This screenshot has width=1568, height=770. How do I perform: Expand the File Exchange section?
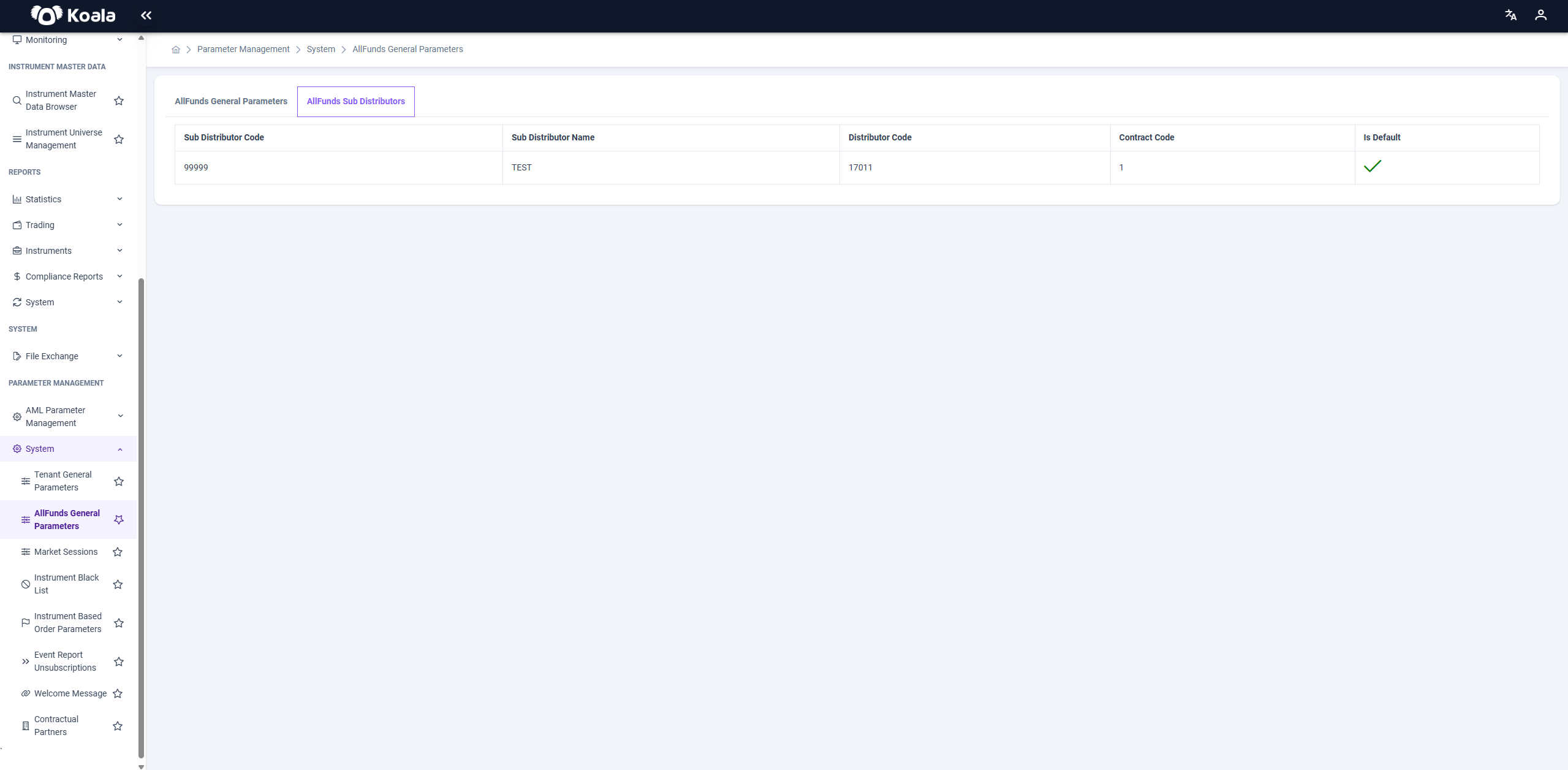coord(68,356)
